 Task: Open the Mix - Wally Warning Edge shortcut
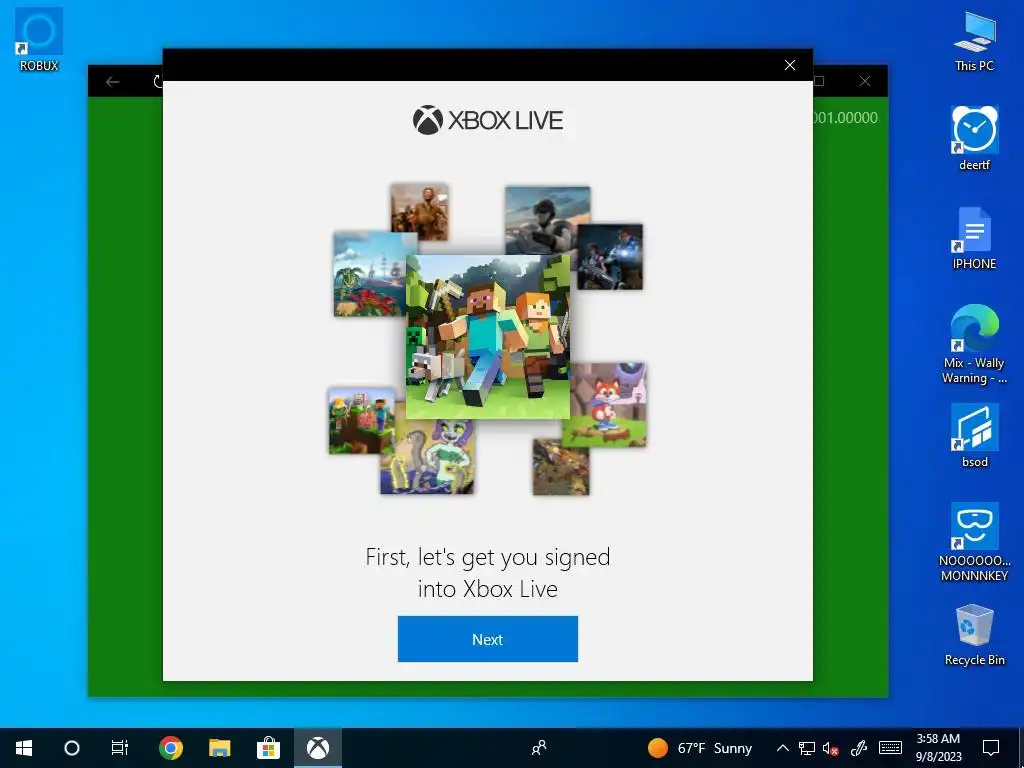pos(974,344)
